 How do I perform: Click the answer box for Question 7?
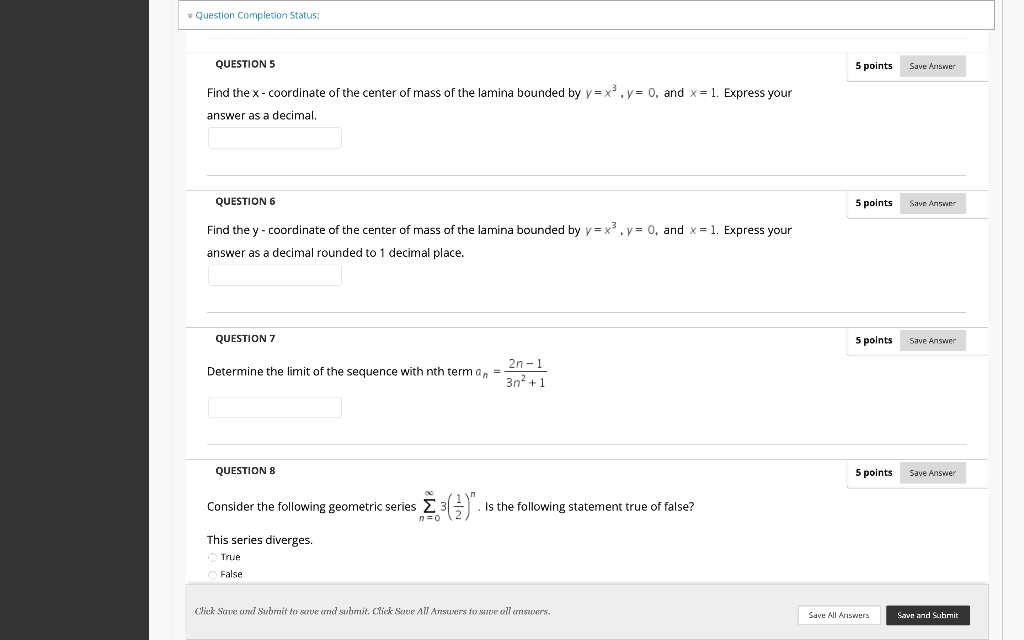274,407
